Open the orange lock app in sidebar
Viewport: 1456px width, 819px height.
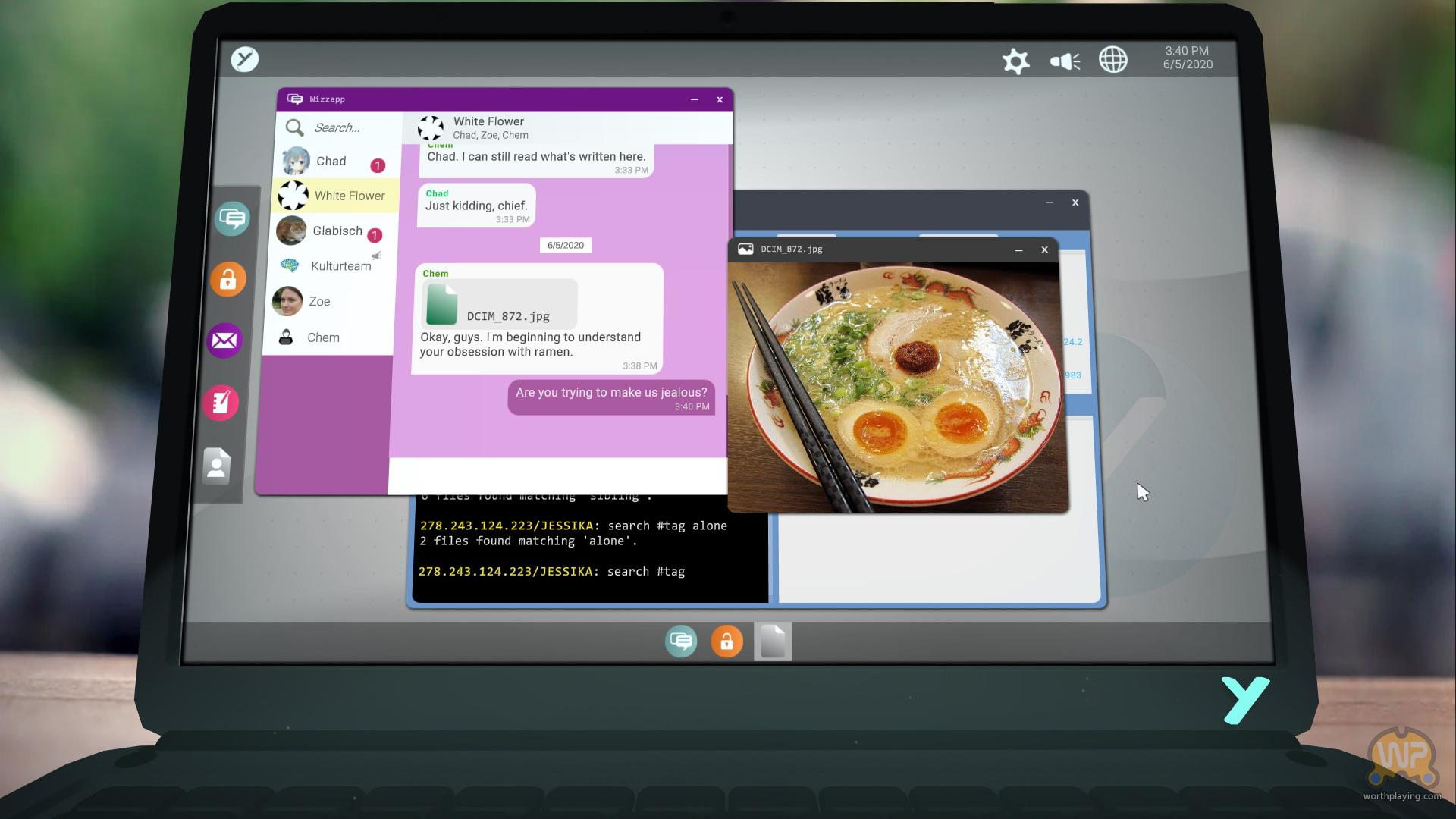point(228,280)
